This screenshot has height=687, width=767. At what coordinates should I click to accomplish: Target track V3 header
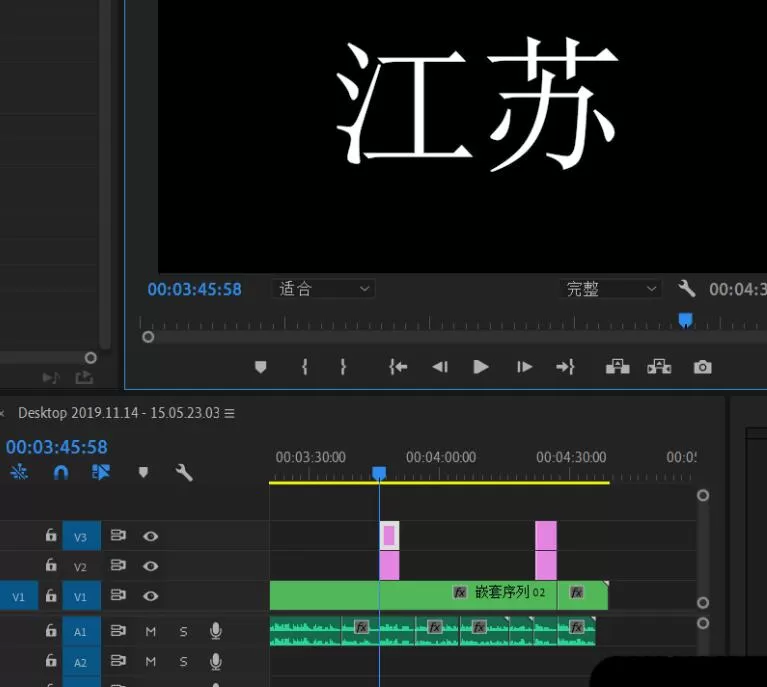81,536
